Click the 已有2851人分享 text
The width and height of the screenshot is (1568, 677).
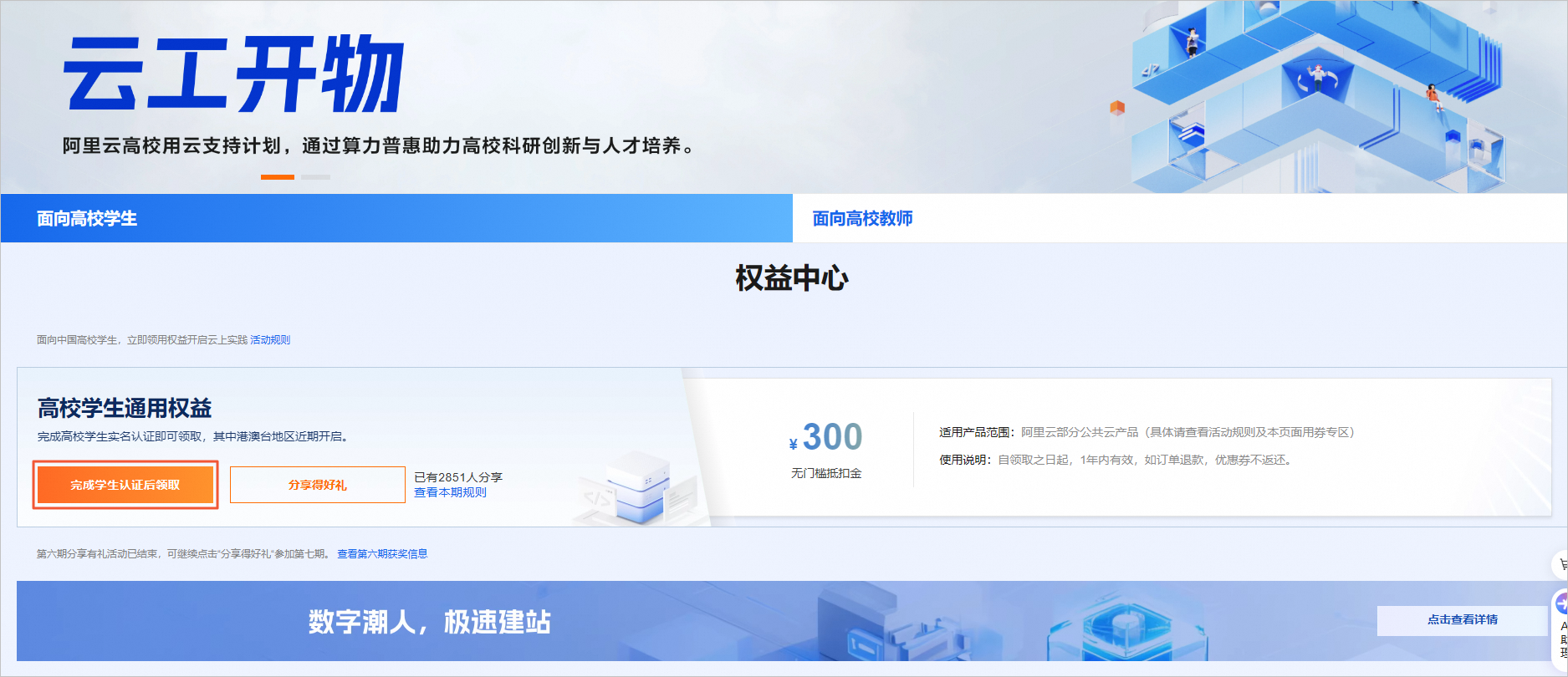coord(458,477)
